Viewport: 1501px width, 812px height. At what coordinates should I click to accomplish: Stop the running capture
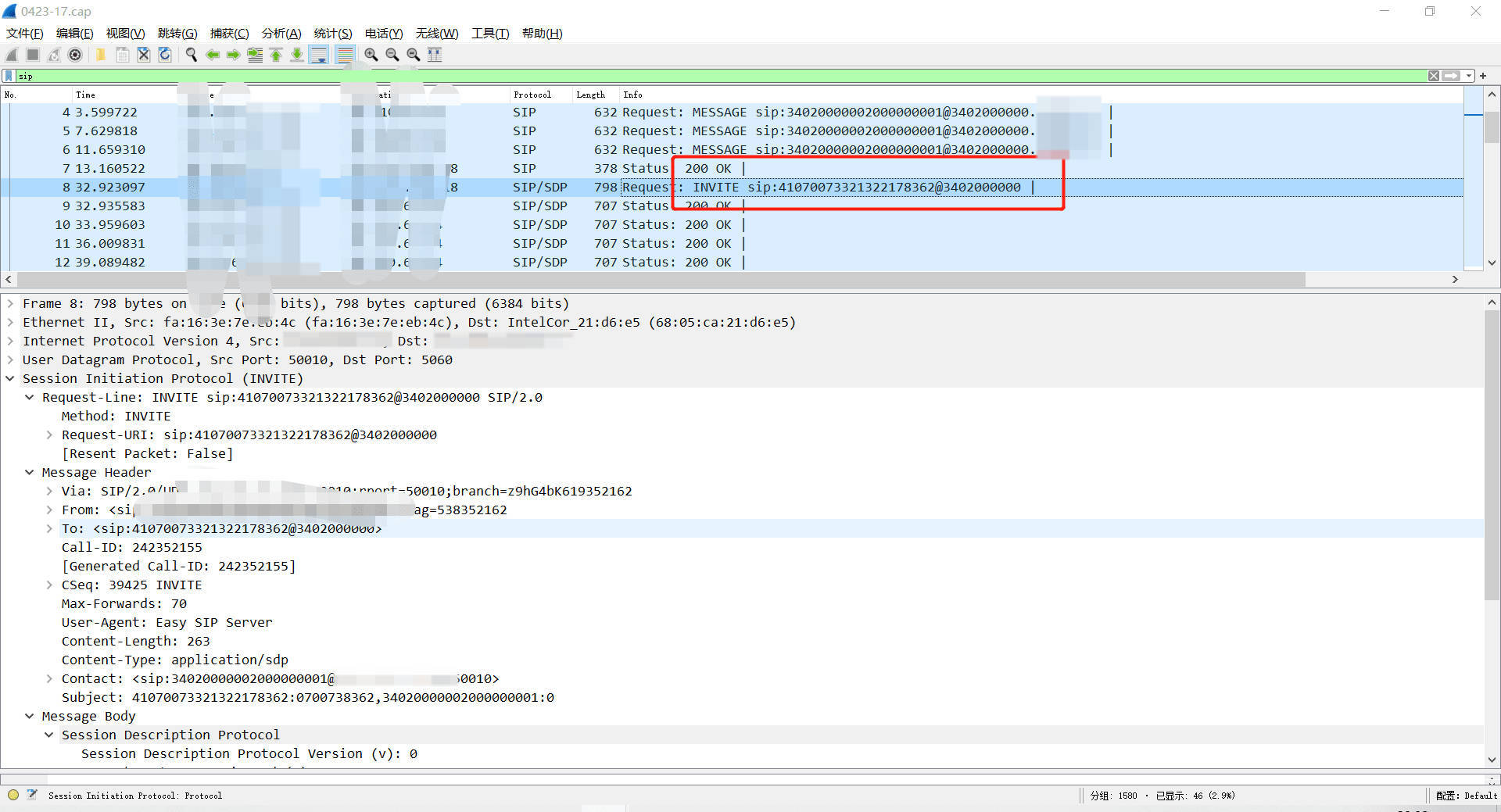tap(33, 55)
